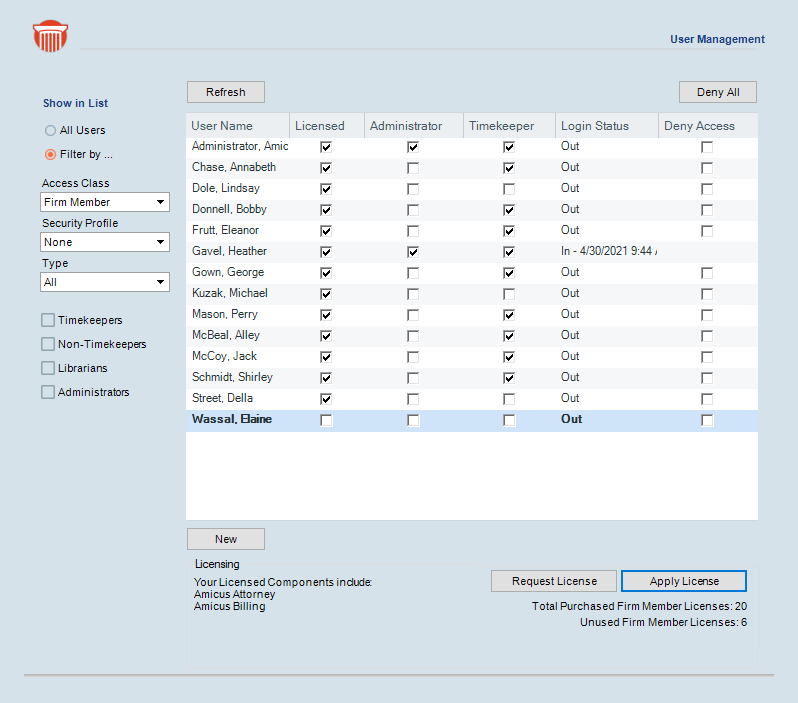Check Deny Access for Donnell, Bobby

pyautogui.click(x=707, y=210)
